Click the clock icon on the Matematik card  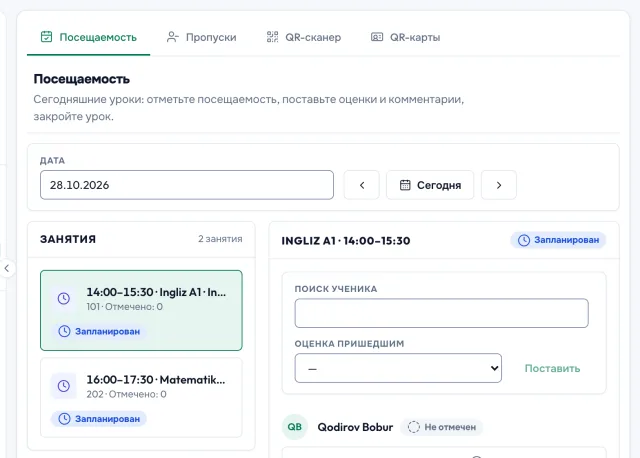coord(64,386)
